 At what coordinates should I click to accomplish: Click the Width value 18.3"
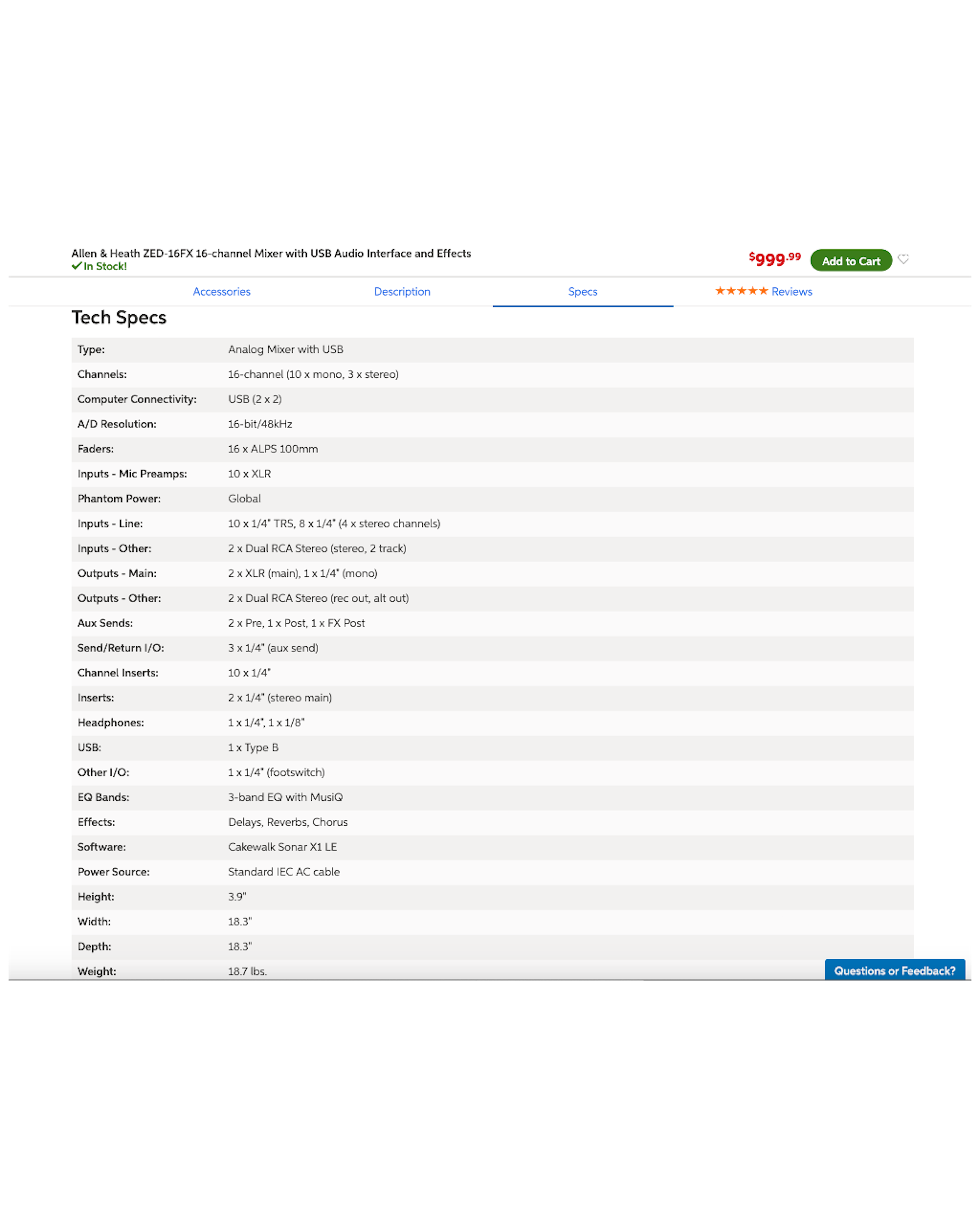click(x=240, y=922)
